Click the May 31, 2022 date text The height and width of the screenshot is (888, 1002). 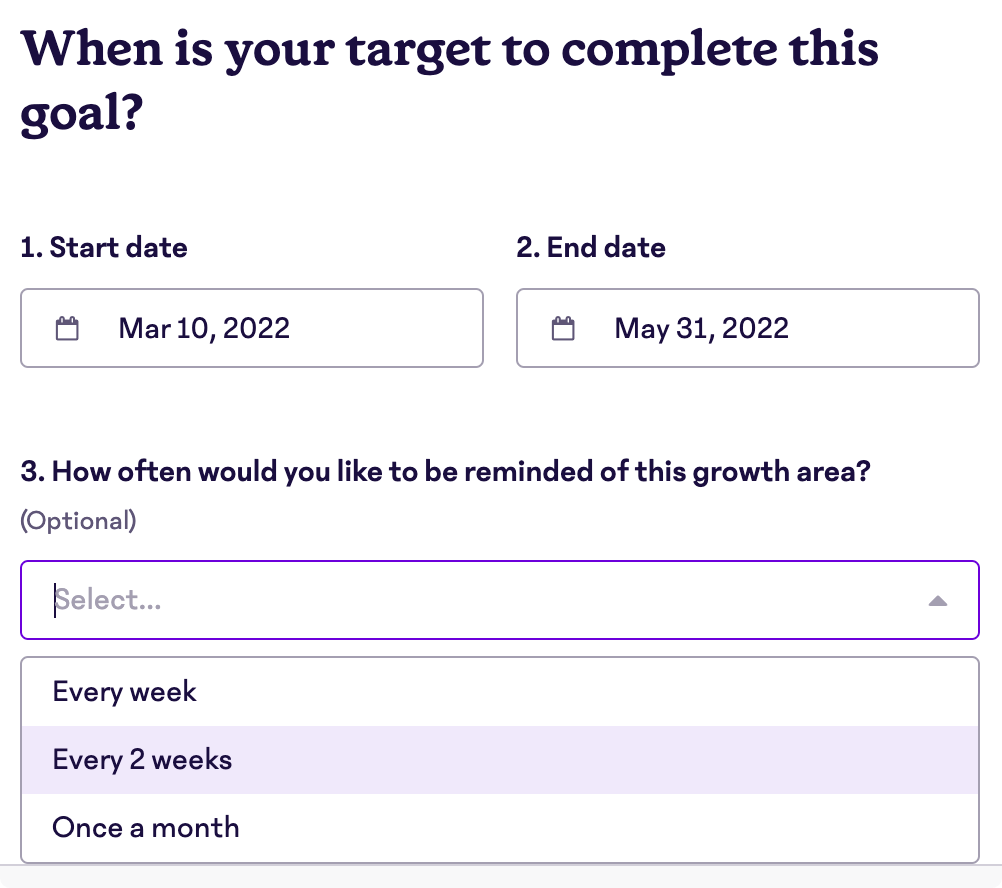pyautogui.click(x=701, y=328)
